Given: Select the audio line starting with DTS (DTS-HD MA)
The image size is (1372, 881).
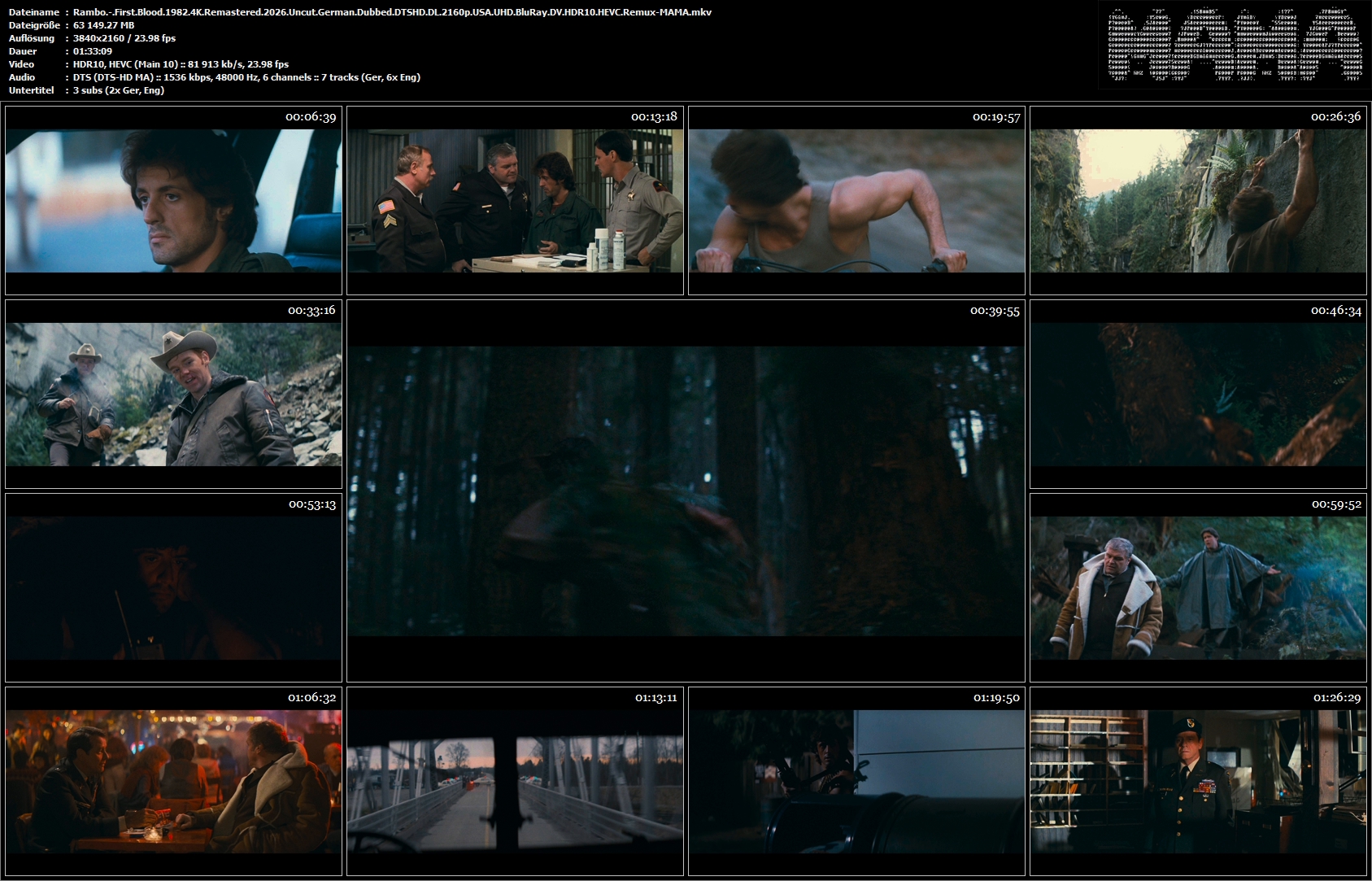Looking at the screenshot, I should [246, 77].
